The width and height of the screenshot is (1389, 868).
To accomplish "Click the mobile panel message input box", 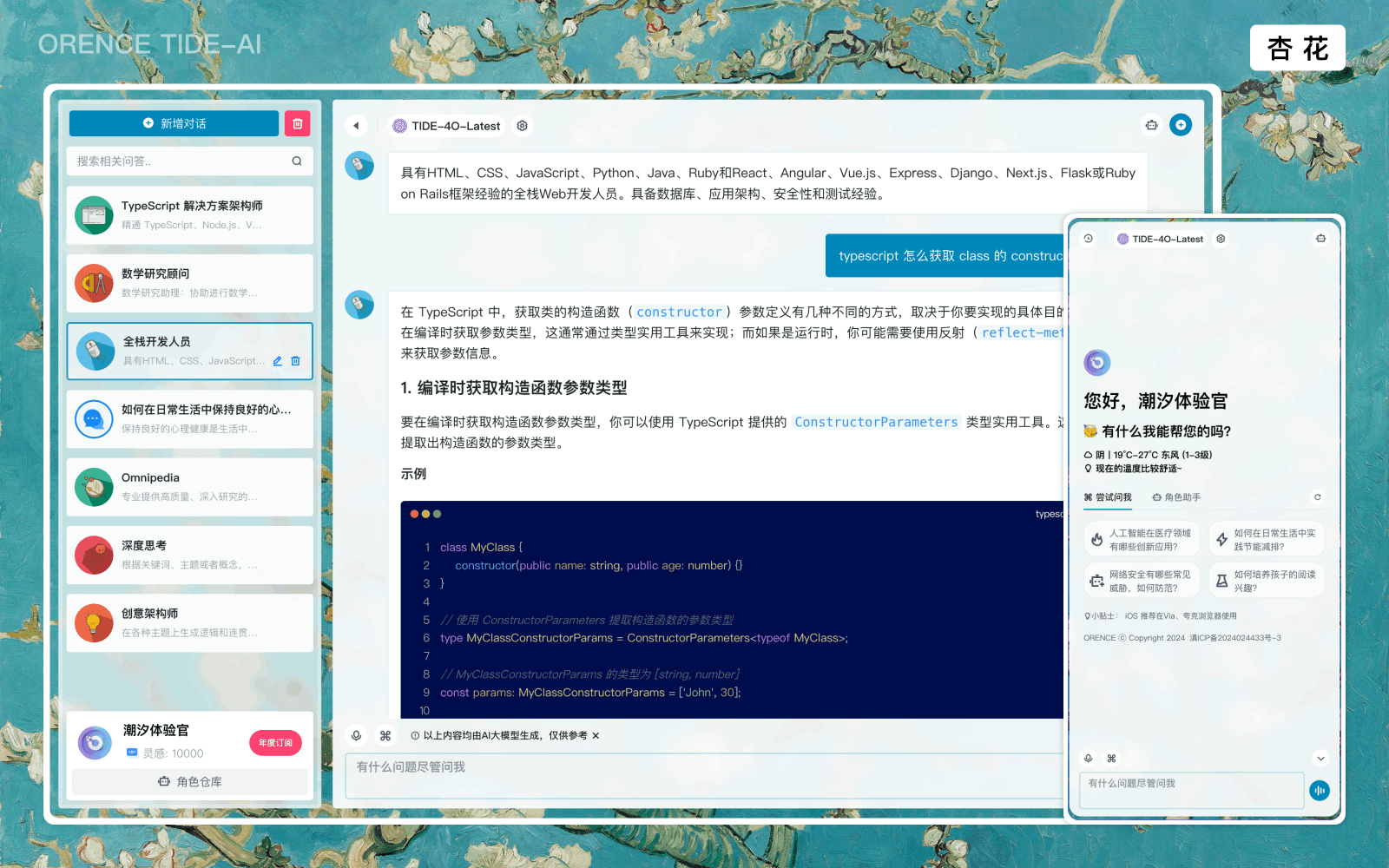I will [1191, 790].
